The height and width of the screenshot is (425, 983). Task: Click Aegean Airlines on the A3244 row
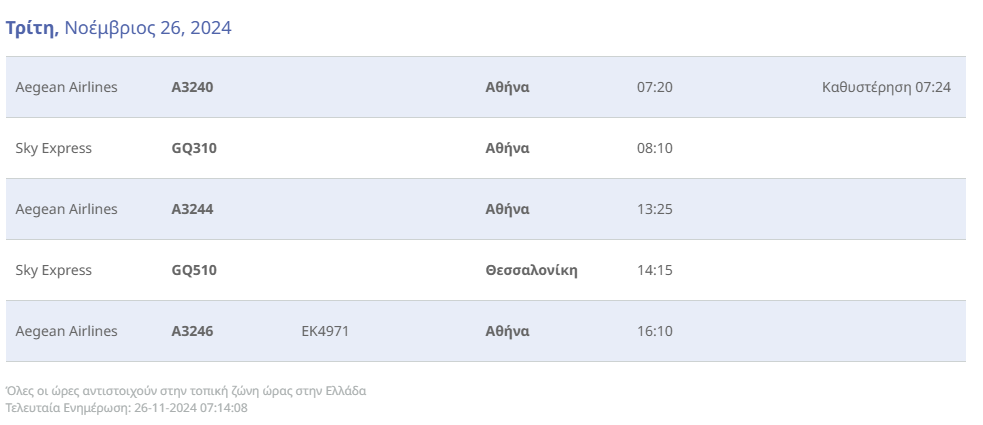tap(66, 209)
